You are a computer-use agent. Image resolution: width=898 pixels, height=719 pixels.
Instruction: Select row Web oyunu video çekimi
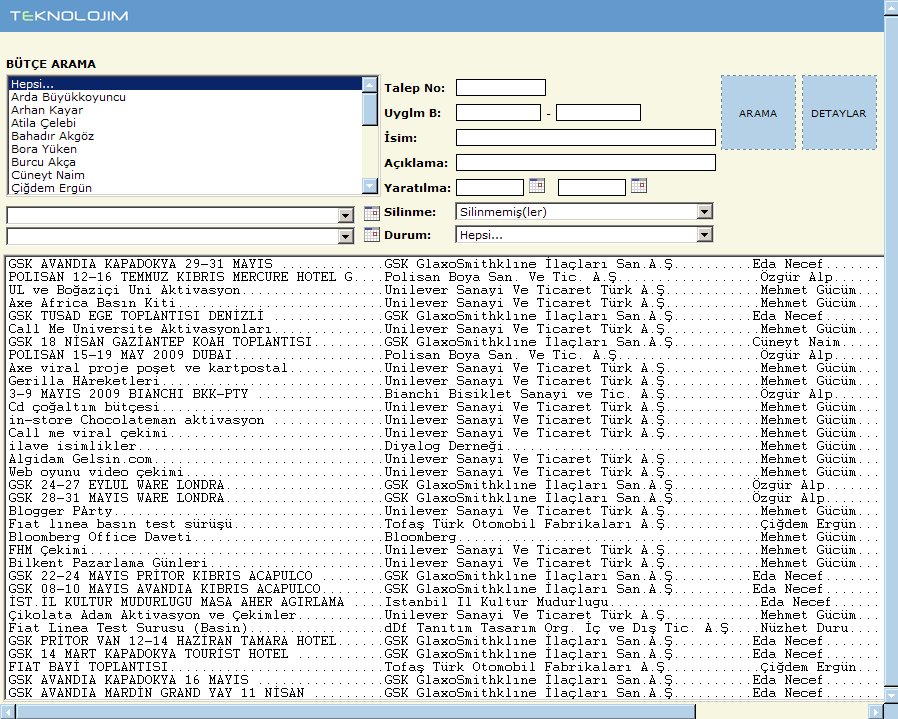tap(444, 472)
